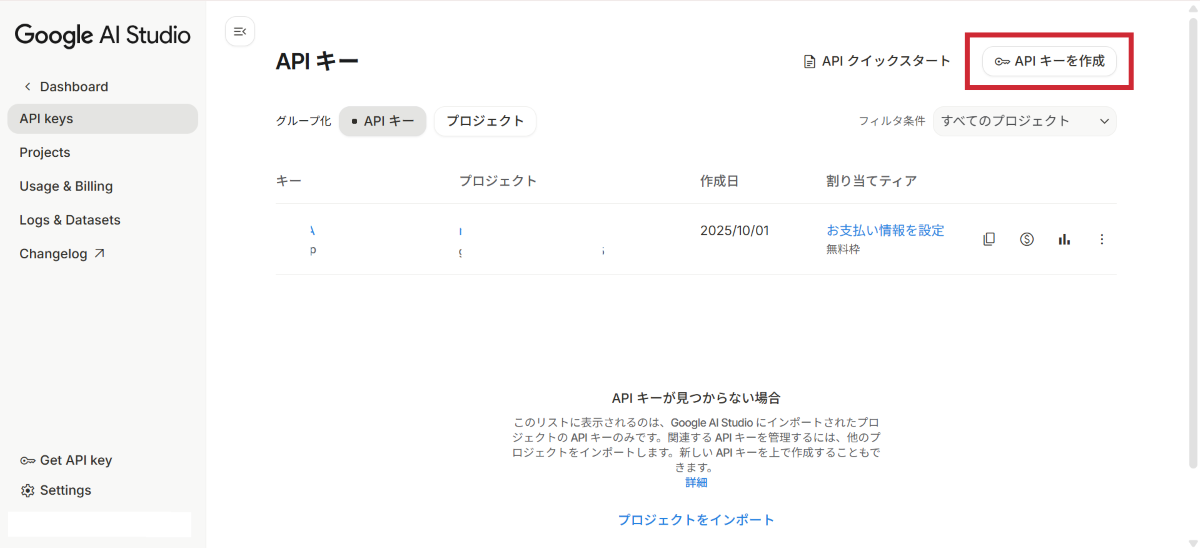Go to Projects in the sidebar
This screenshot has width=1200, height=548.
coord(45,153)
